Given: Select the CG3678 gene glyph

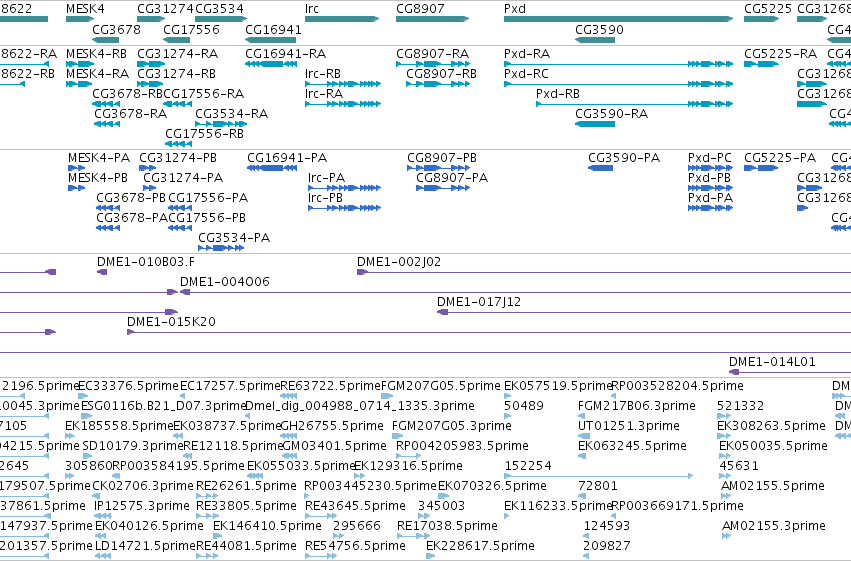Looking at the screenshot, I should 105,40.
